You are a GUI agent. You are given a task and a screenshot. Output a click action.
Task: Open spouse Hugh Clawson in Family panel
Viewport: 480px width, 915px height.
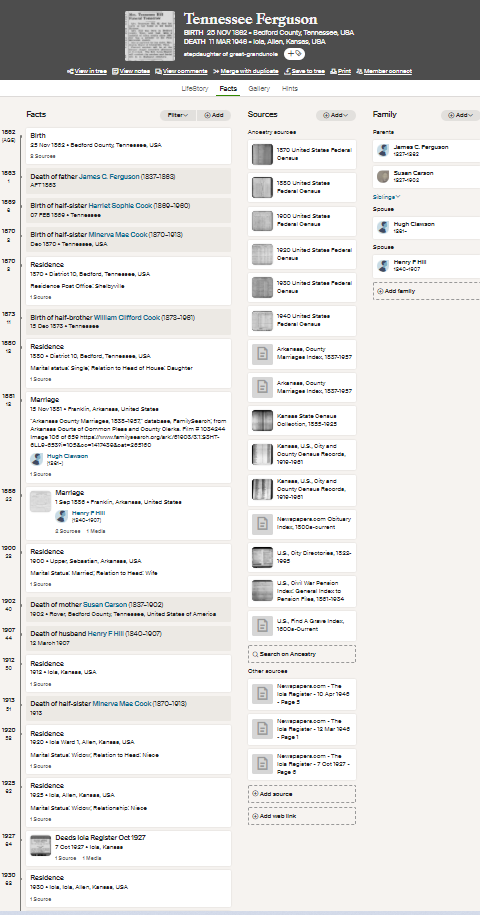(426, 228)
